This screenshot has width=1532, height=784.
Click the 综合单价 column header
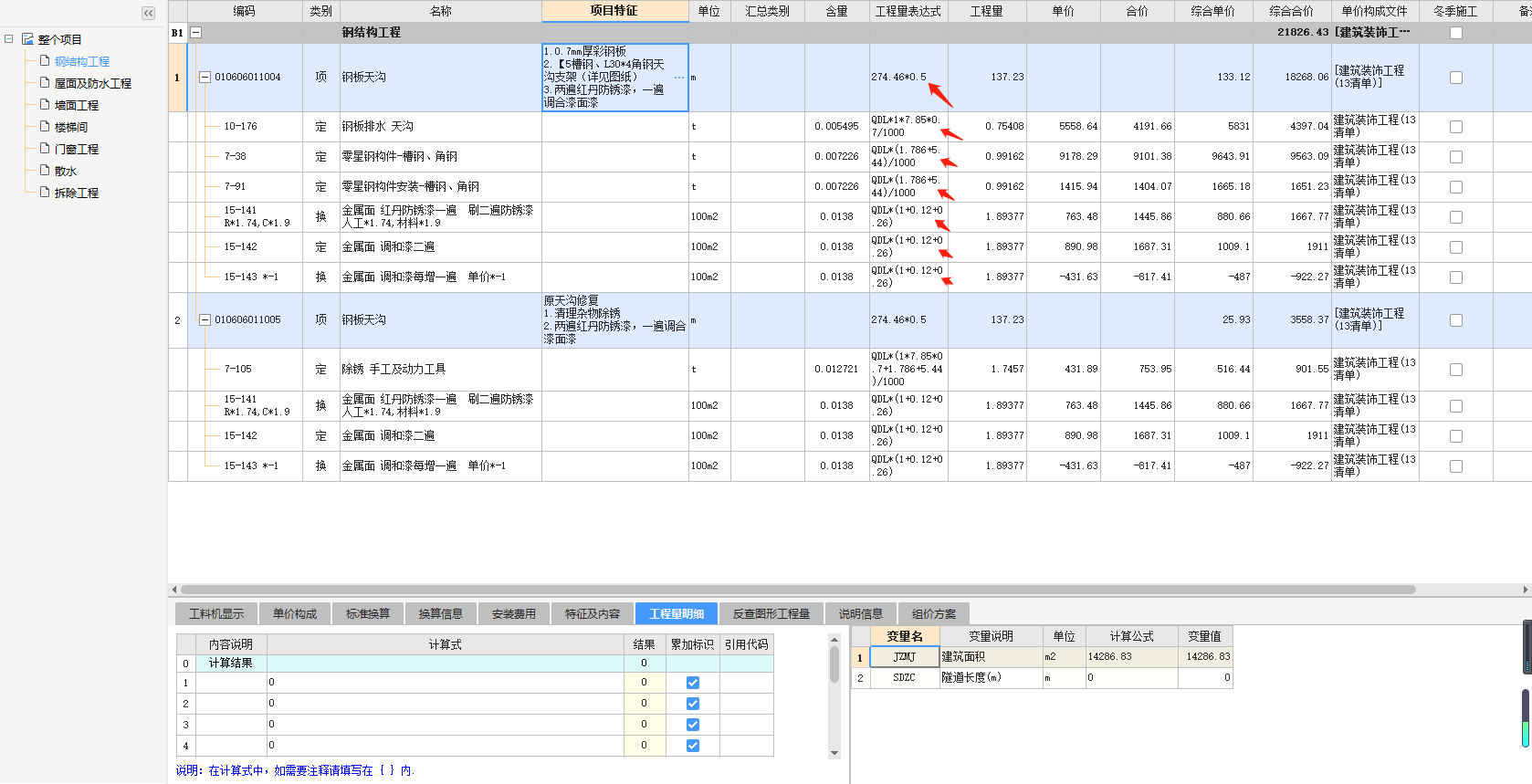[x=1213, y=11]
